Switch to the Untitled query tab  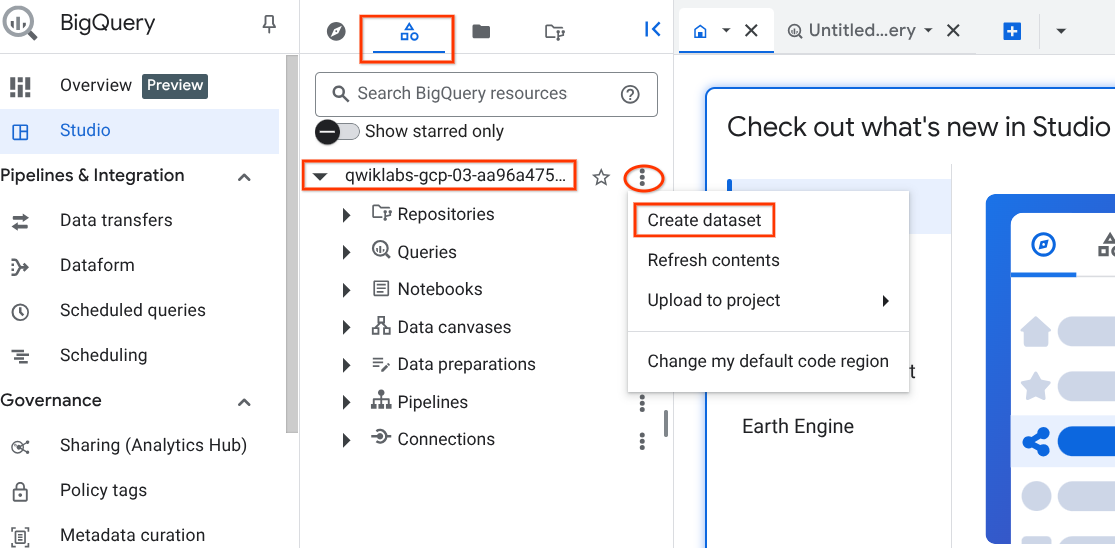[x=853, y=31]
